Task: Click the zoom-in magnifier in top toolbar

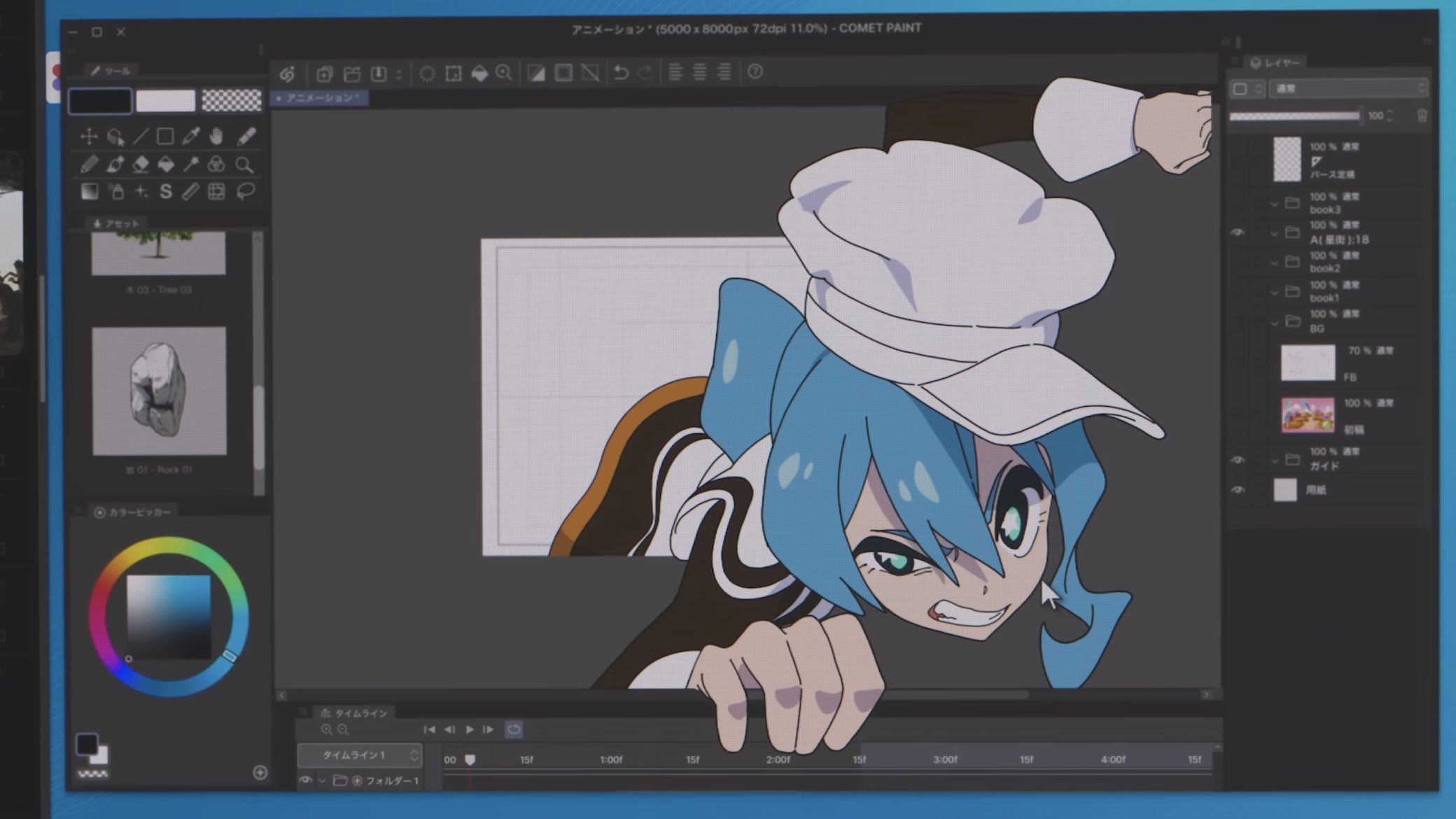Action: click(504, 72)
